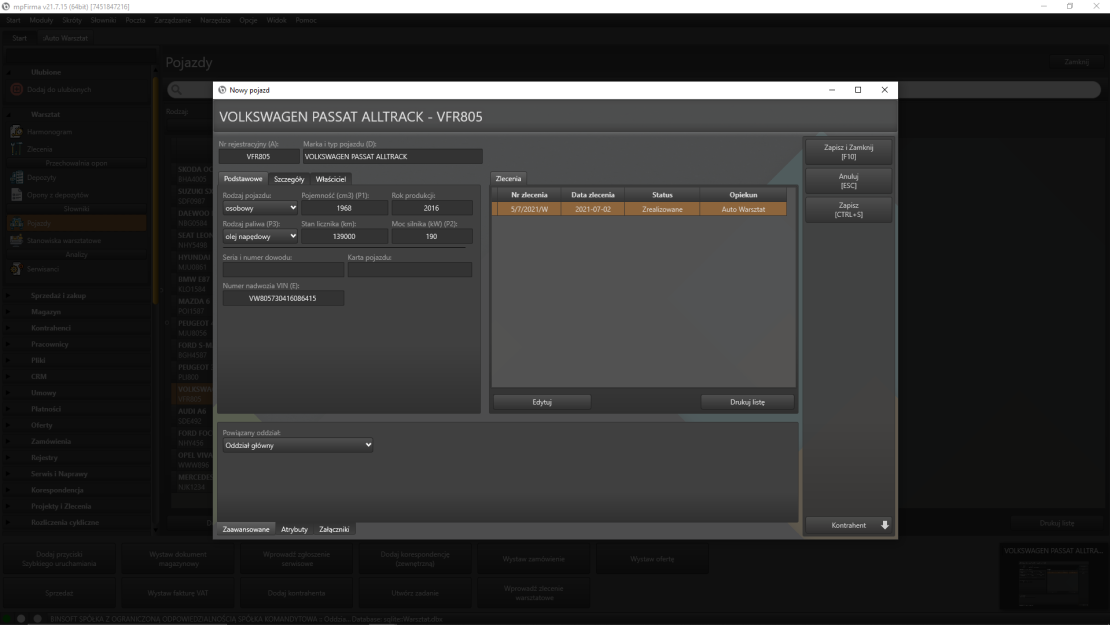Click the Nr rejestracyjny field with VFR805

click(258, 156)
